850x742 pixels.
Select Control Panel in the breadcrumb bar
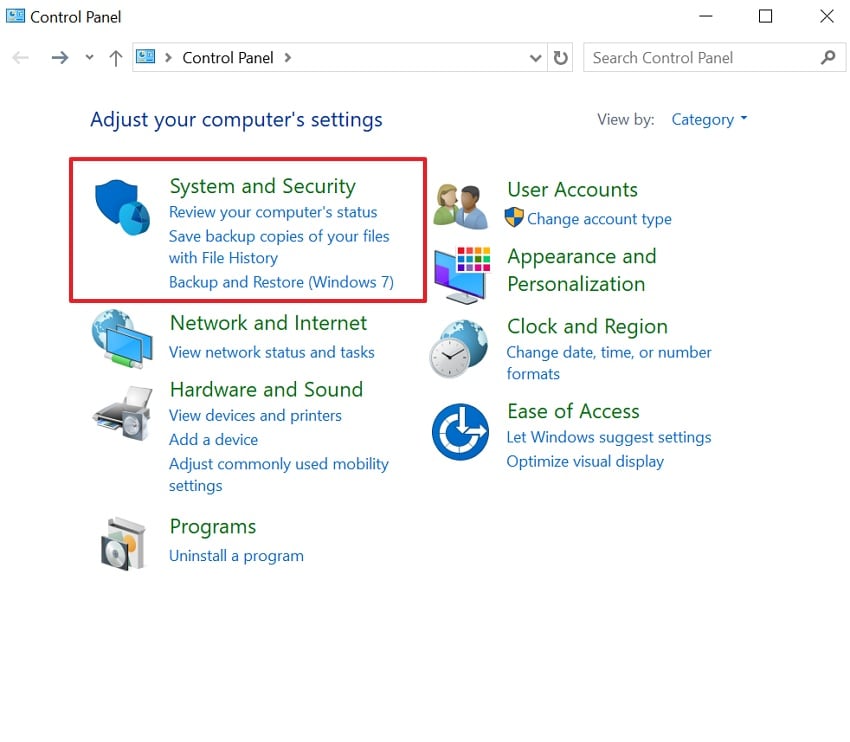click(228, 57)
